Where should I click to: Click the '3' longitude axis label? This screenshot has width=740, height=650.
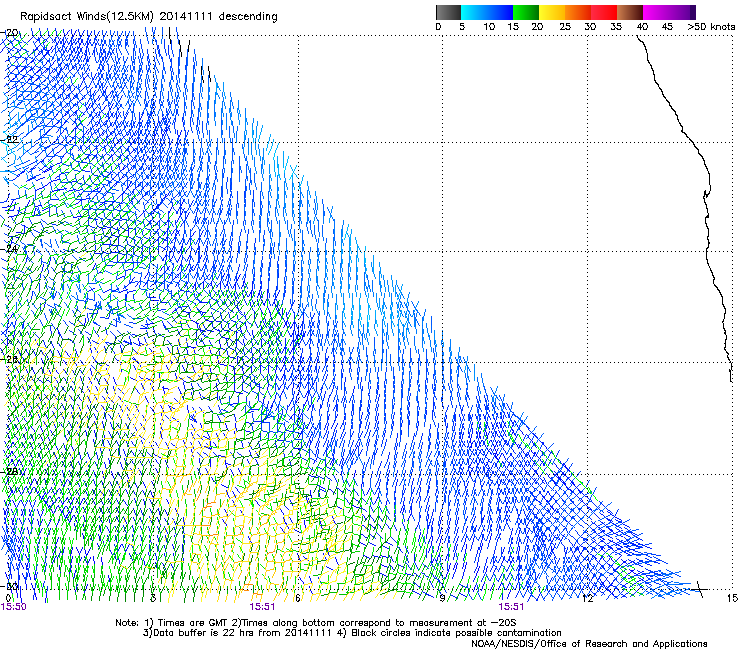pos(153,598)
